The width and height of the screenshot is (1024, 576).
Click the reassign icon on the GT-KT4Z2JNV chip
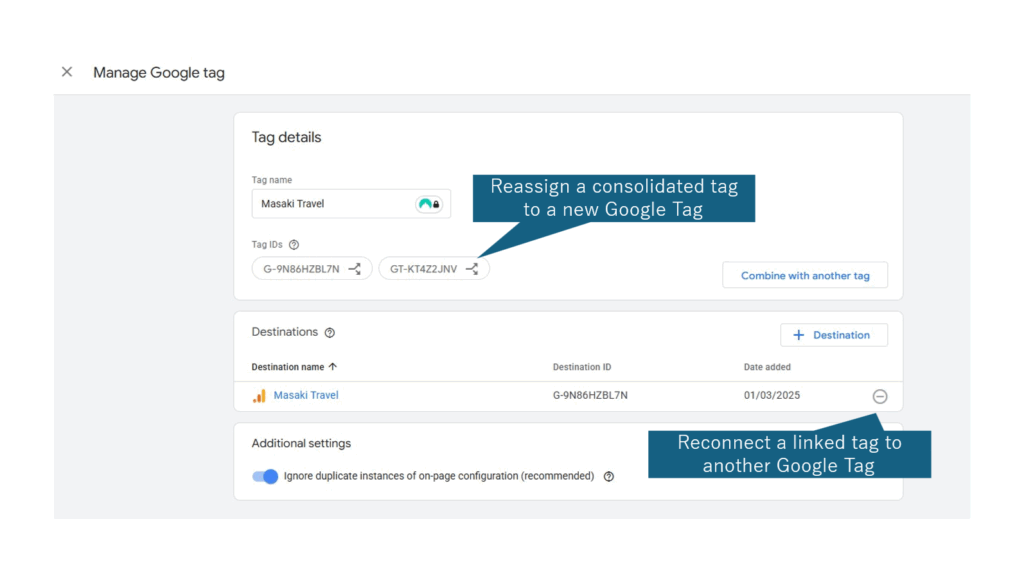472,269
